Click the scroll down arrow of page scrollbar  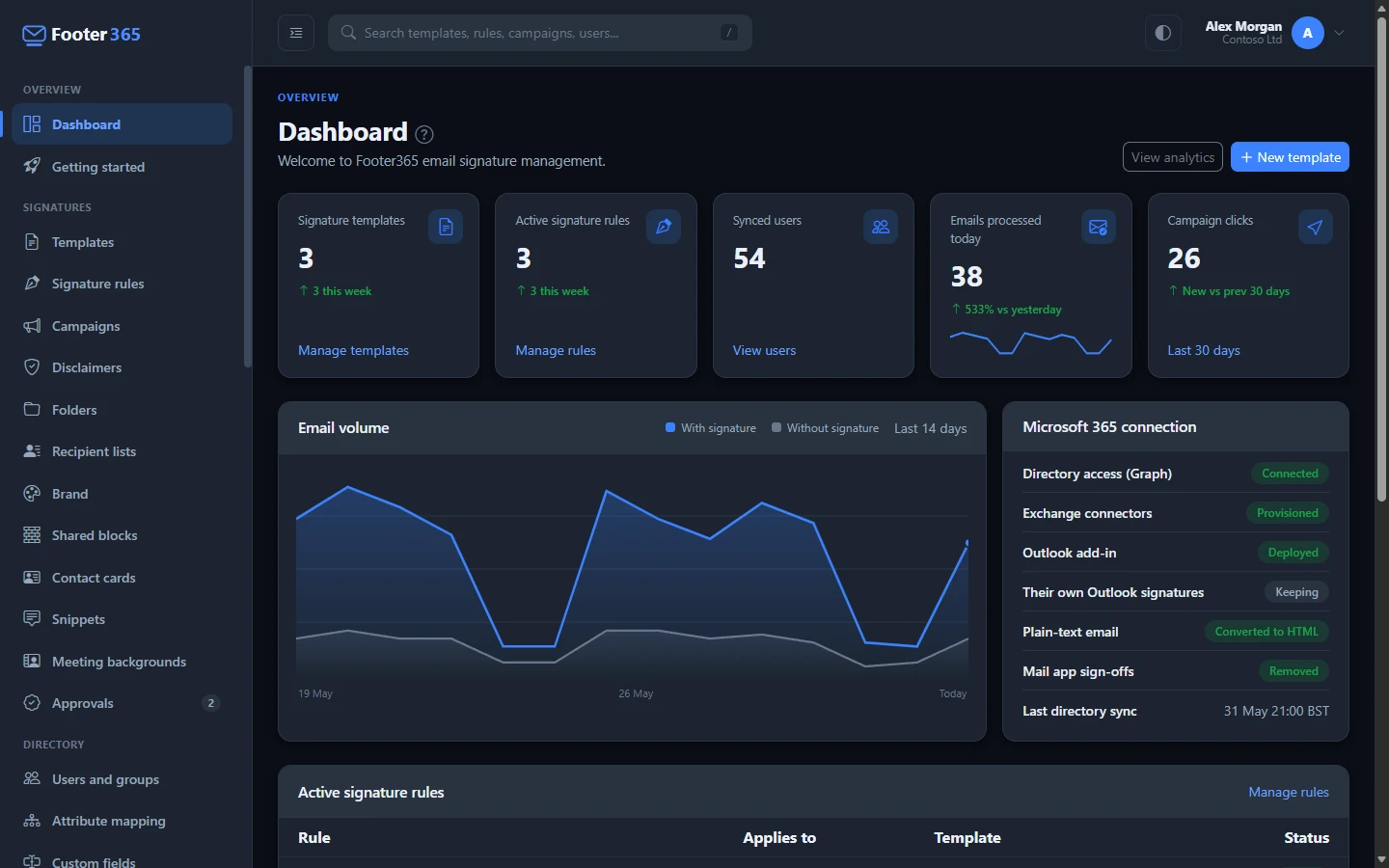pyautogui.click(x=1381, y=858)
